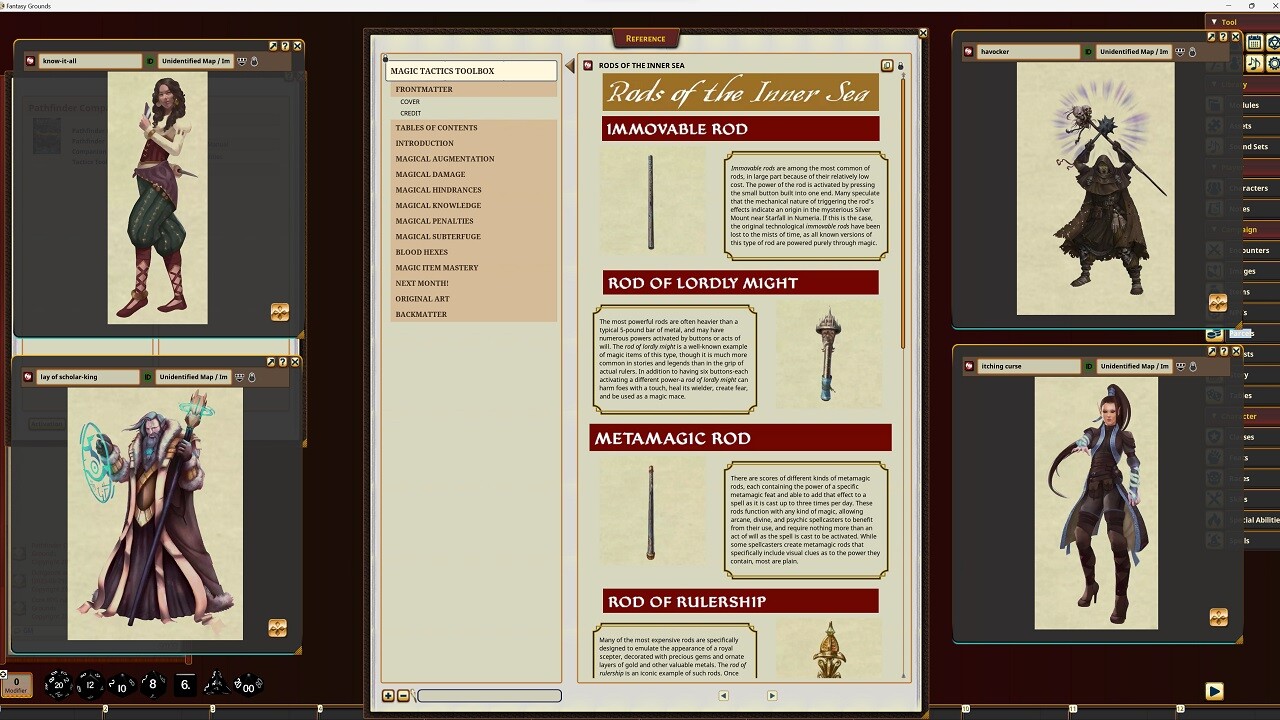Click inside the havocker name input field
1280x720 pixels.
click(1029, 51)
